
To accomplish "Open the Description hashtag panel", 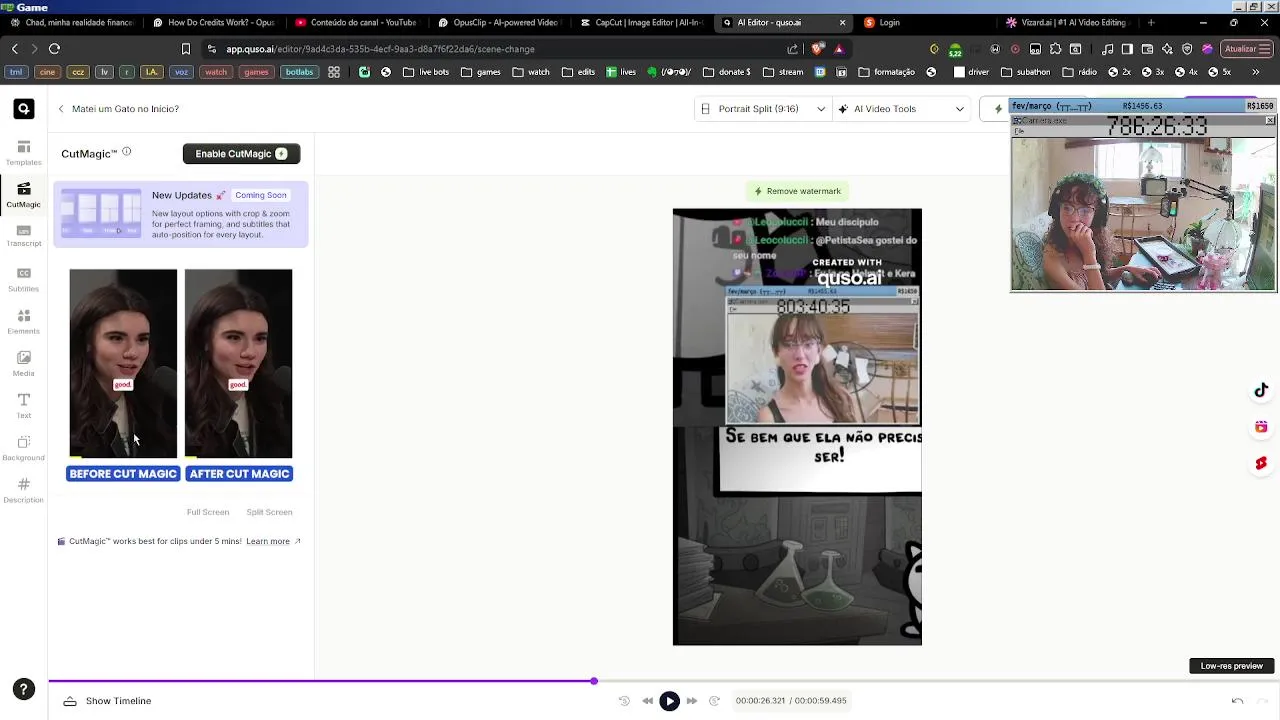I will coord(24,490).
